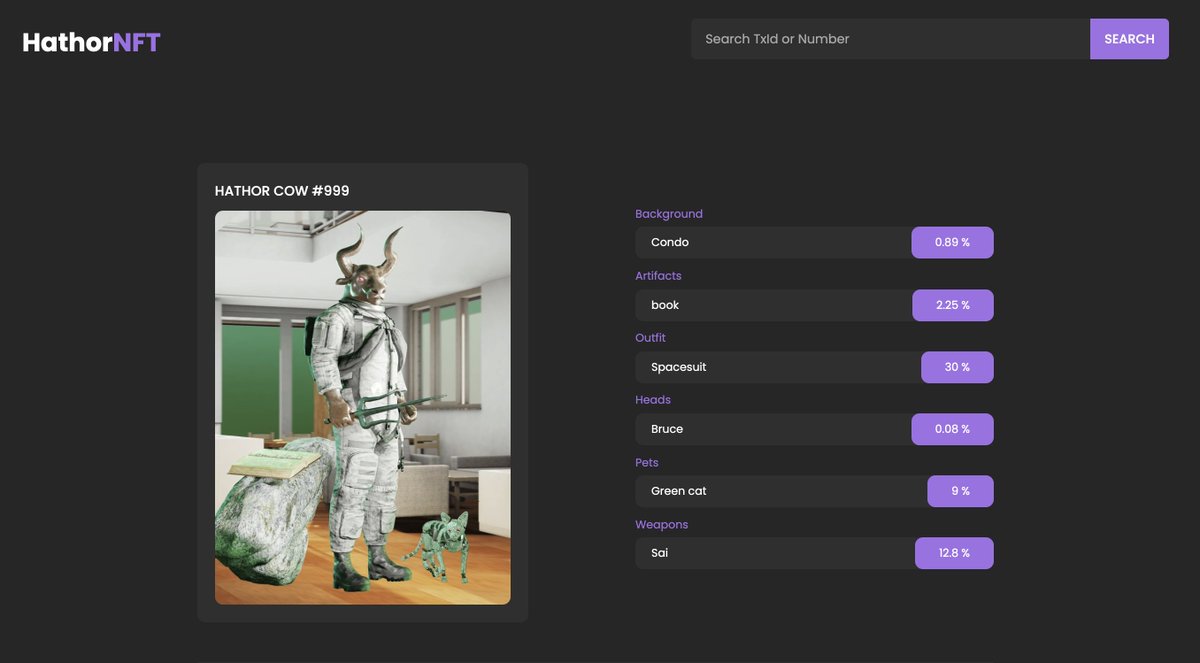1200x663 pixels.
Task: Click the 12.8 % rarity badge
Action: pos(954,553)
